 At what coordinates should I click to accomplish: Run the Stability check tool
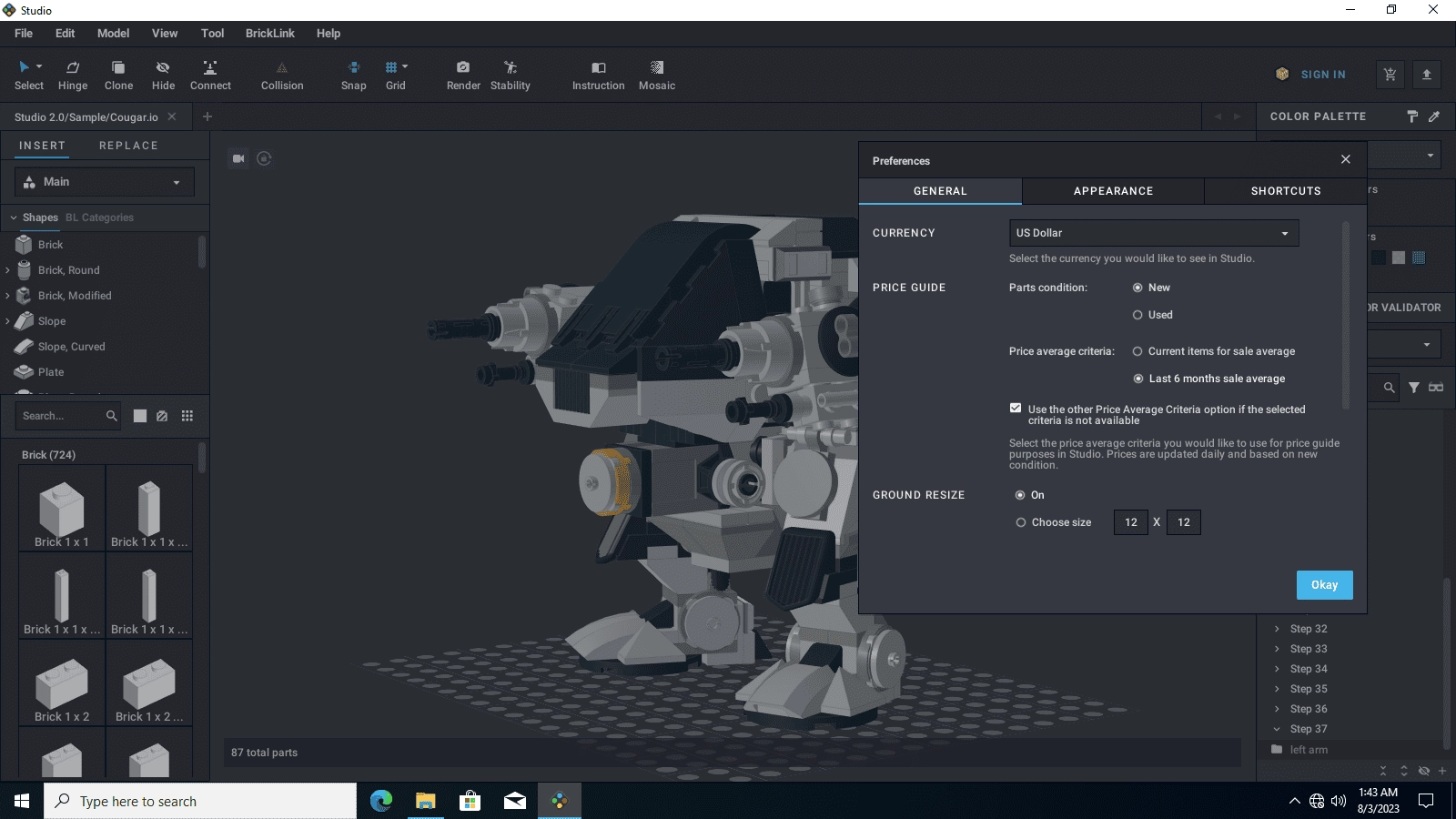pyautogui.click(x=511, y=76)
